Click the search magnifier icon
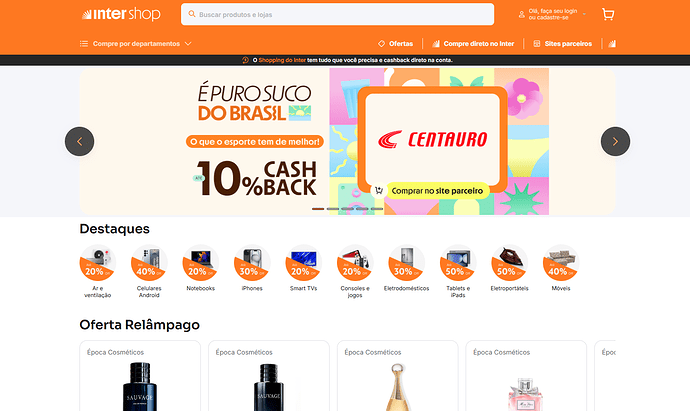 click(x=192, y=14)
